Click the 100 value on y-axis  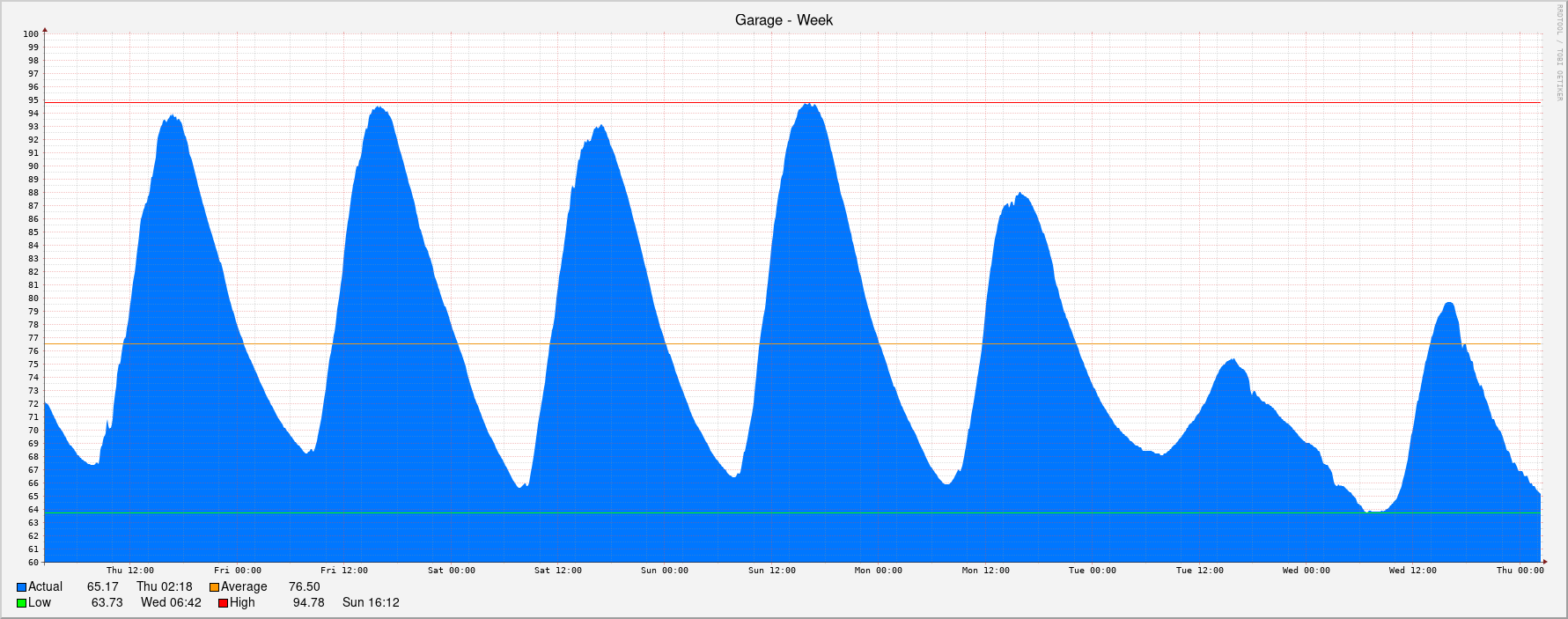pos(31,34)
